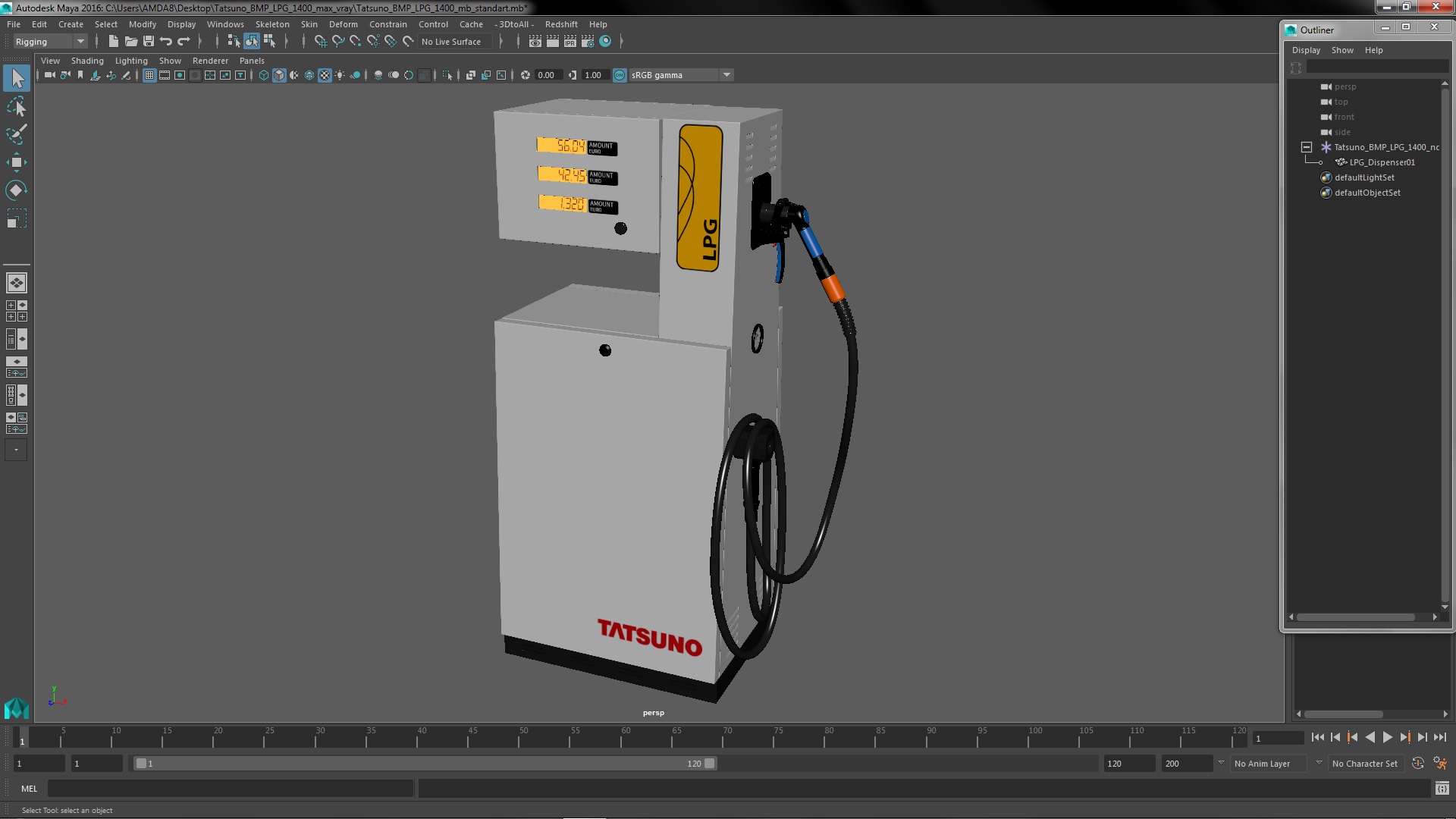Select four view layout
Image resolution: width=1456 pixels, height=819 pixels.
(17, 311)
